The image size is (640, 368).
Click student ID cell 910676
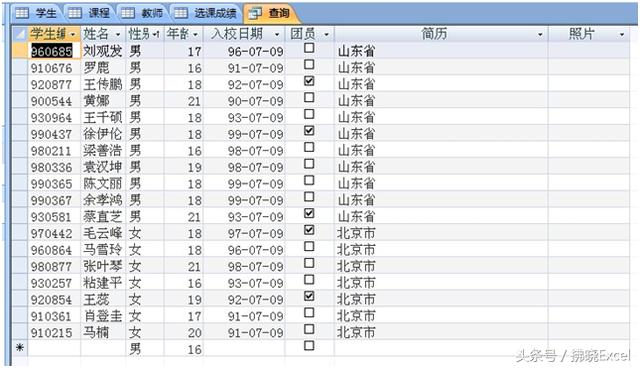coord(54,68)
